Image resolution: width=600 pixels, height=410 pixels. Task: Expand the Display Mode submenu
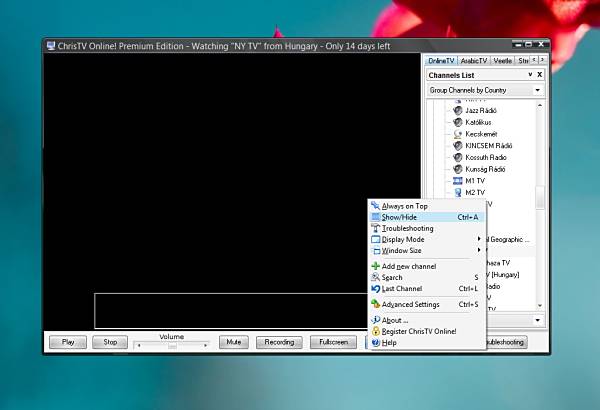426,239
